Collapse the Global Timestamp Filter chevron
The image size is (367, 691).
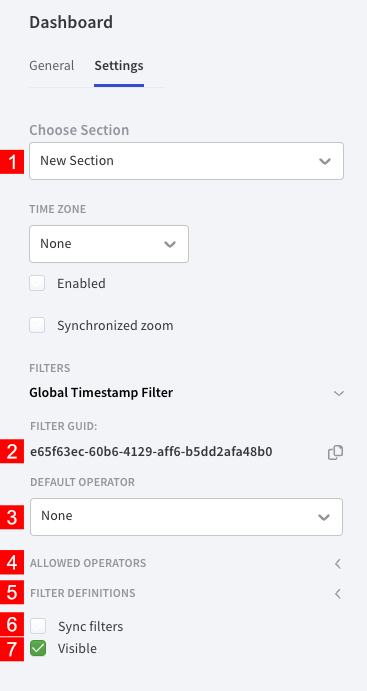pos(338,393)
